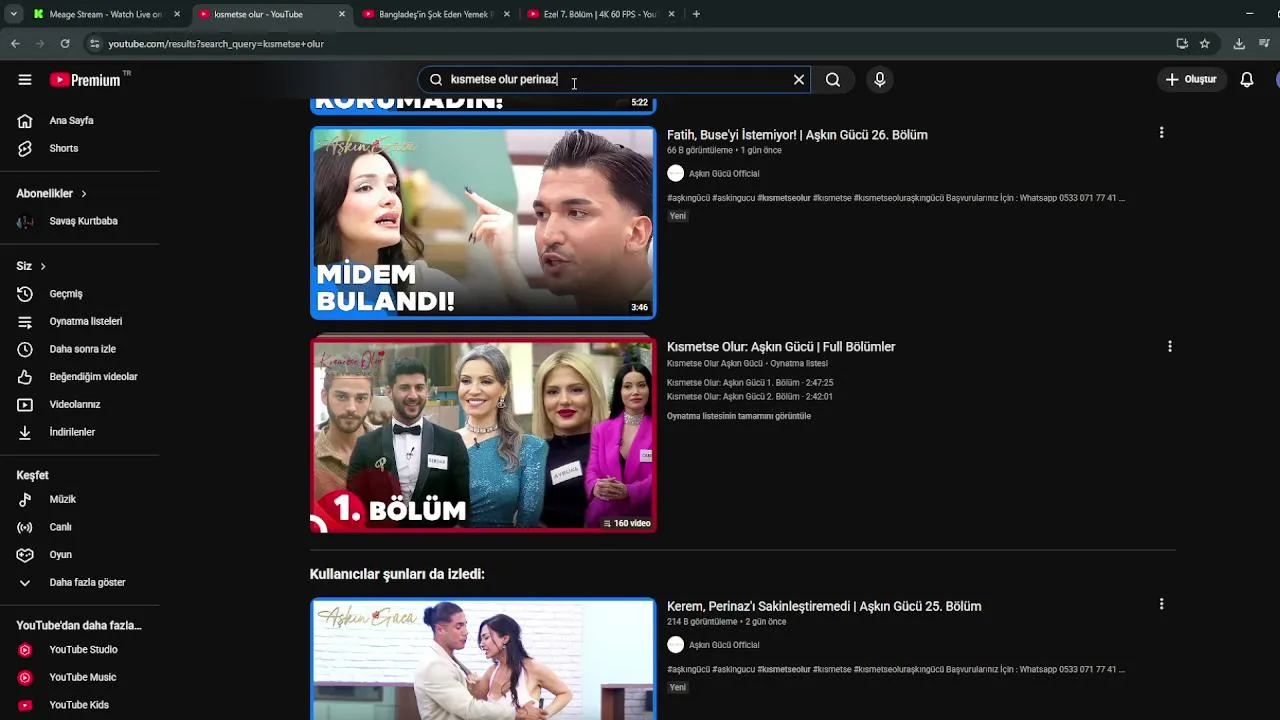Play the Kerem Perinaz video thumbnail
The height and width of the screenshot is (720, 1280).
coord(483,659)
